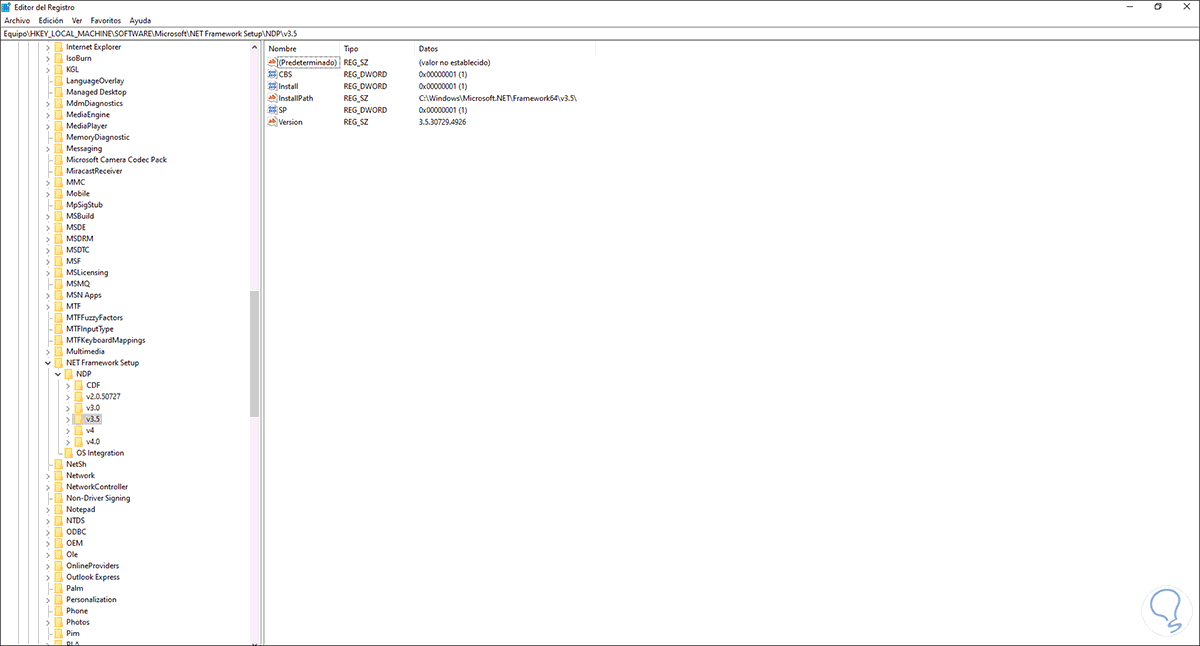Select the MemoryDiagnostic key
Screen dimensions: 1200x646
(x=98, y=137)
